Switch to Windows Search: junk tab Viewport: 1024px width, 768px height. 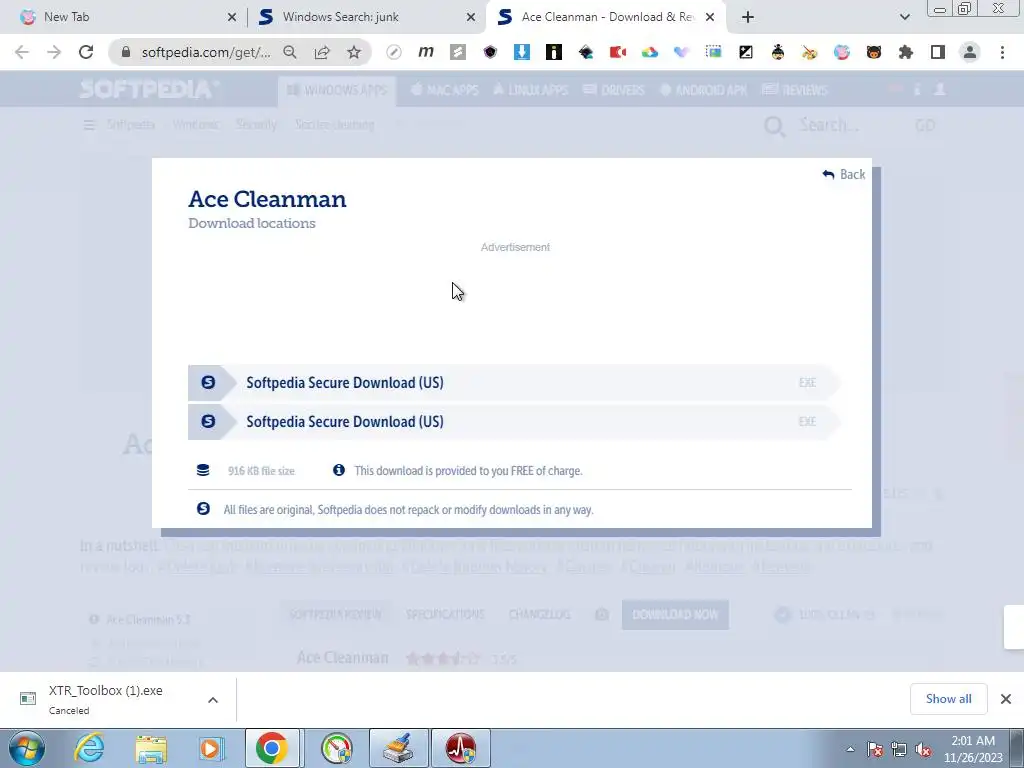(366, 17)
